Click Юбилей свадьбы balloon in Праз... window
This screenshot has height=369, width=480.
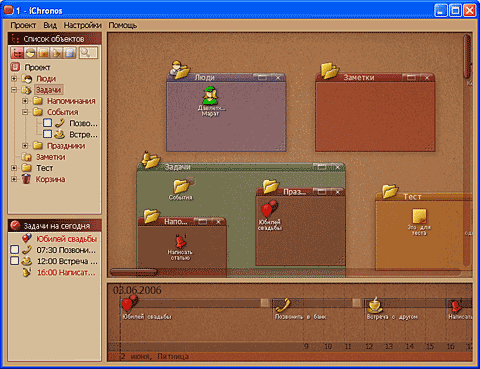tap(269, 209)
